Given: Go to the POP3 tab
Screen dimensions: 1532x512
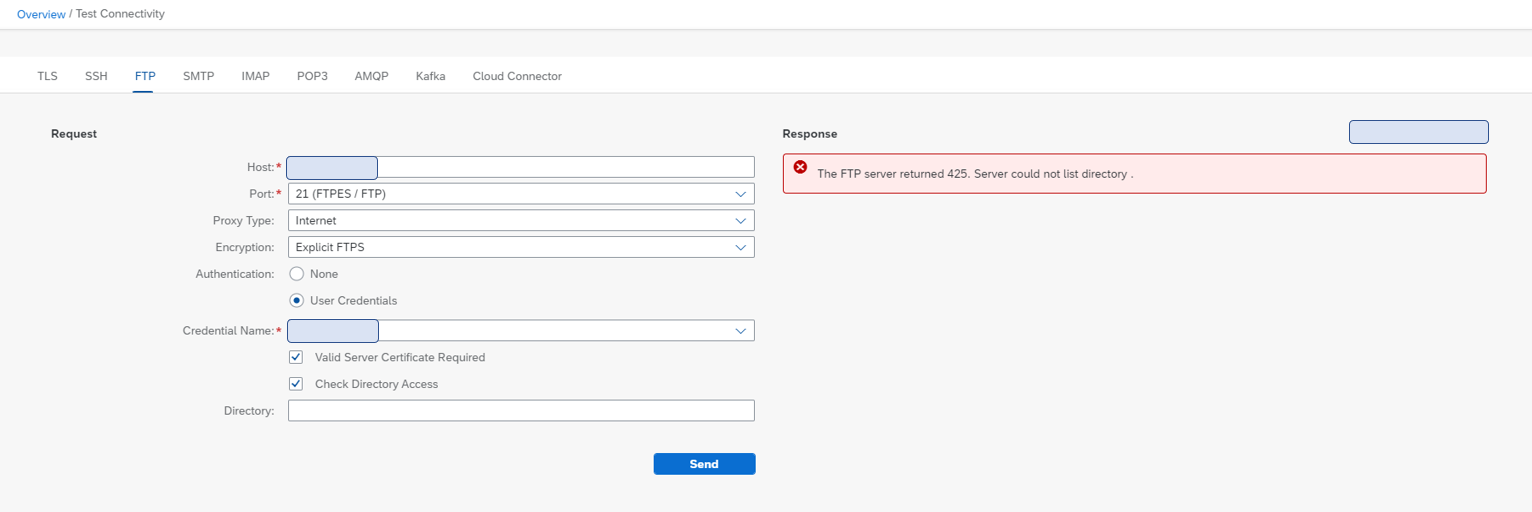Looking at the screenshot, I should 312,76.
